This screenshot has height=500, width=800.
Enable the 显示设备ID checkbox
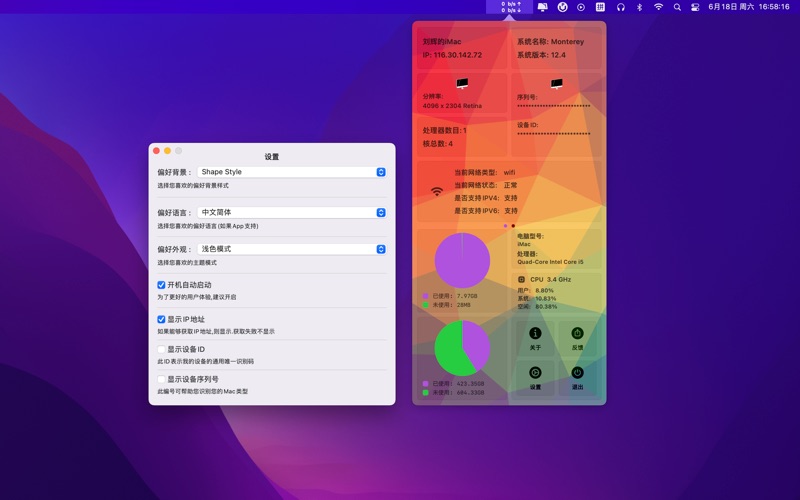161,350
